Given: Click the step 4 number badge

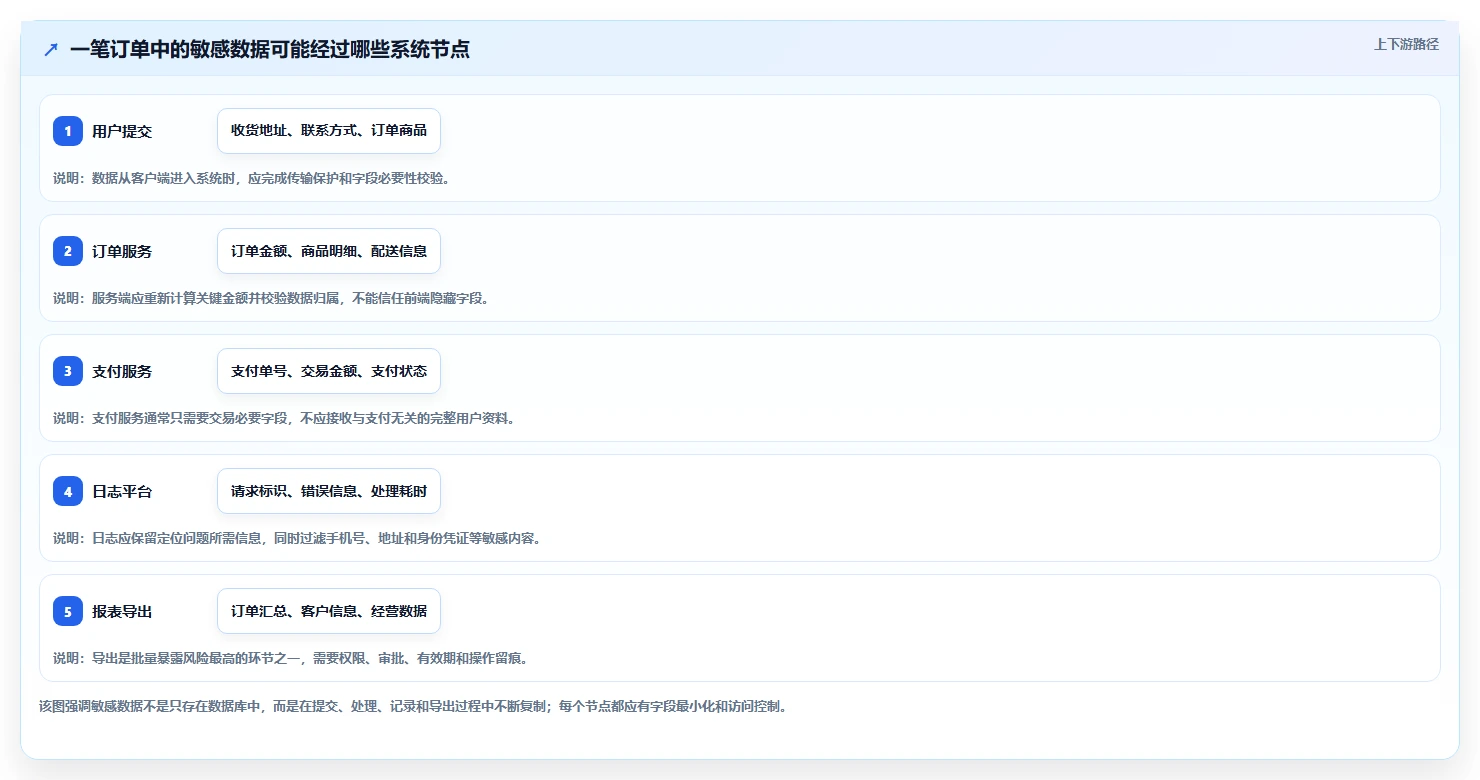Looking at the screenshot, I should tap(68, 491).
